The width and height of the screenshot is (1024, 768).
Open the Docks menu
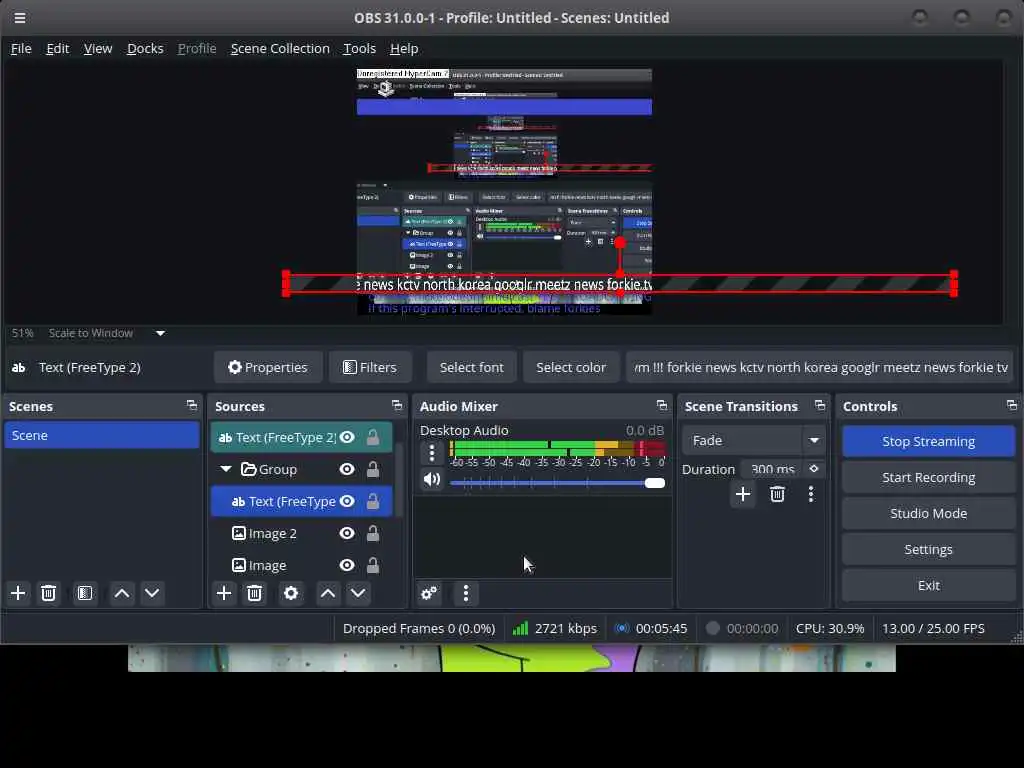(145, 48)
